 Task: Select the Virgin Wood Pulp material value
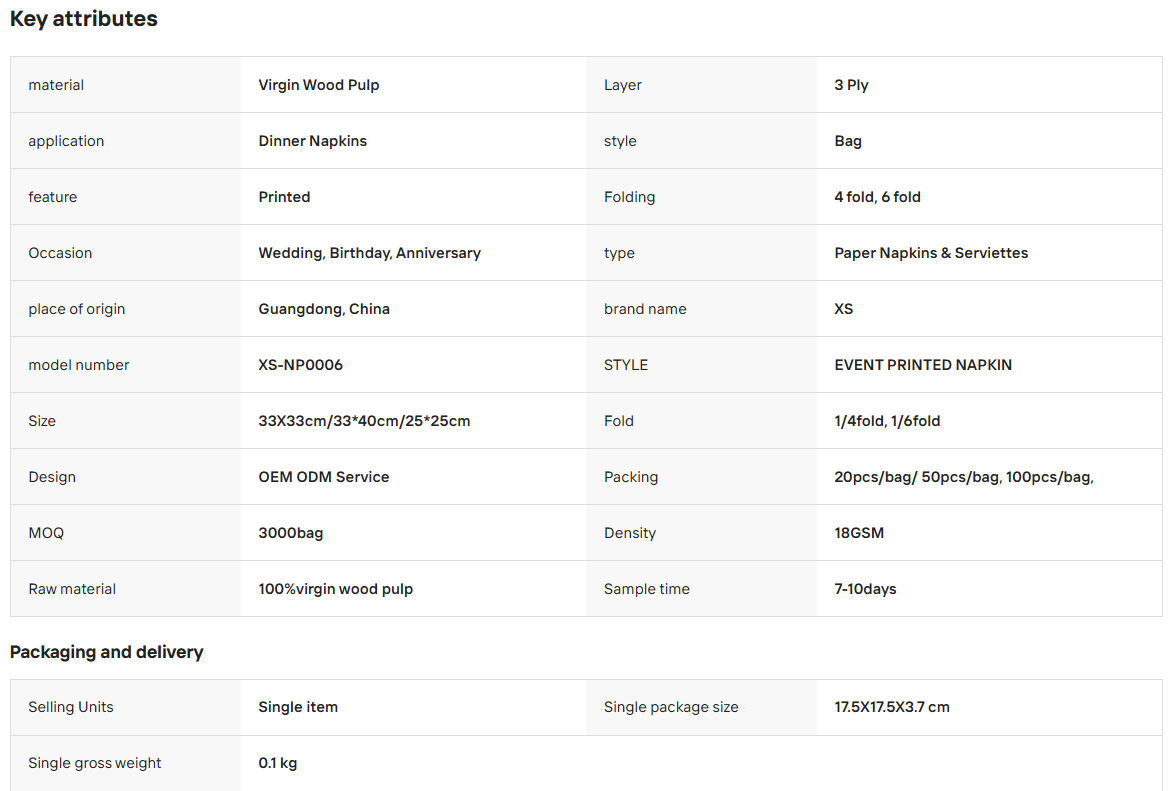(x=319, y=85)
